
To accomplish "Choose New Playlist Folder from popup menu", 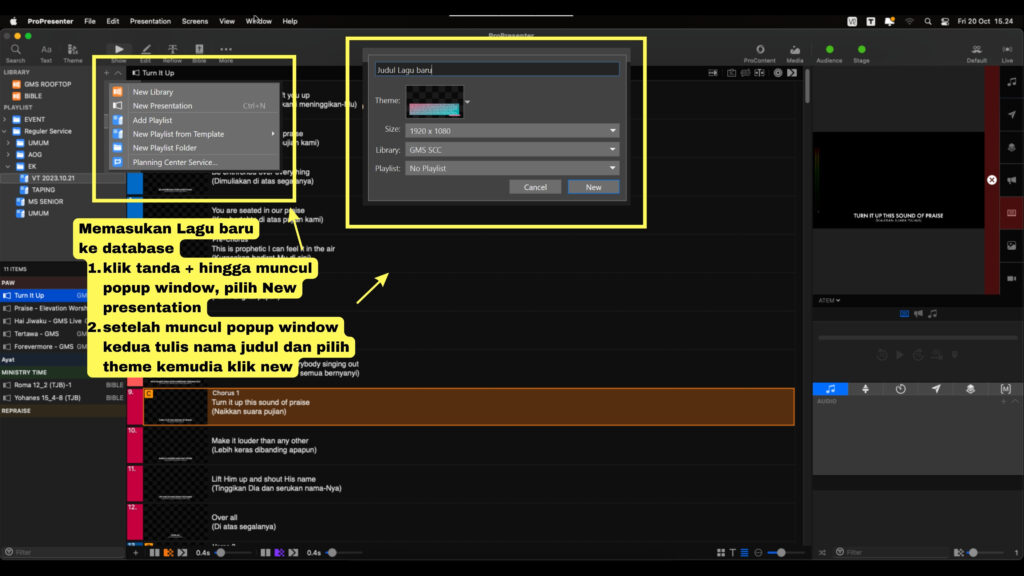I will point(194,148).
